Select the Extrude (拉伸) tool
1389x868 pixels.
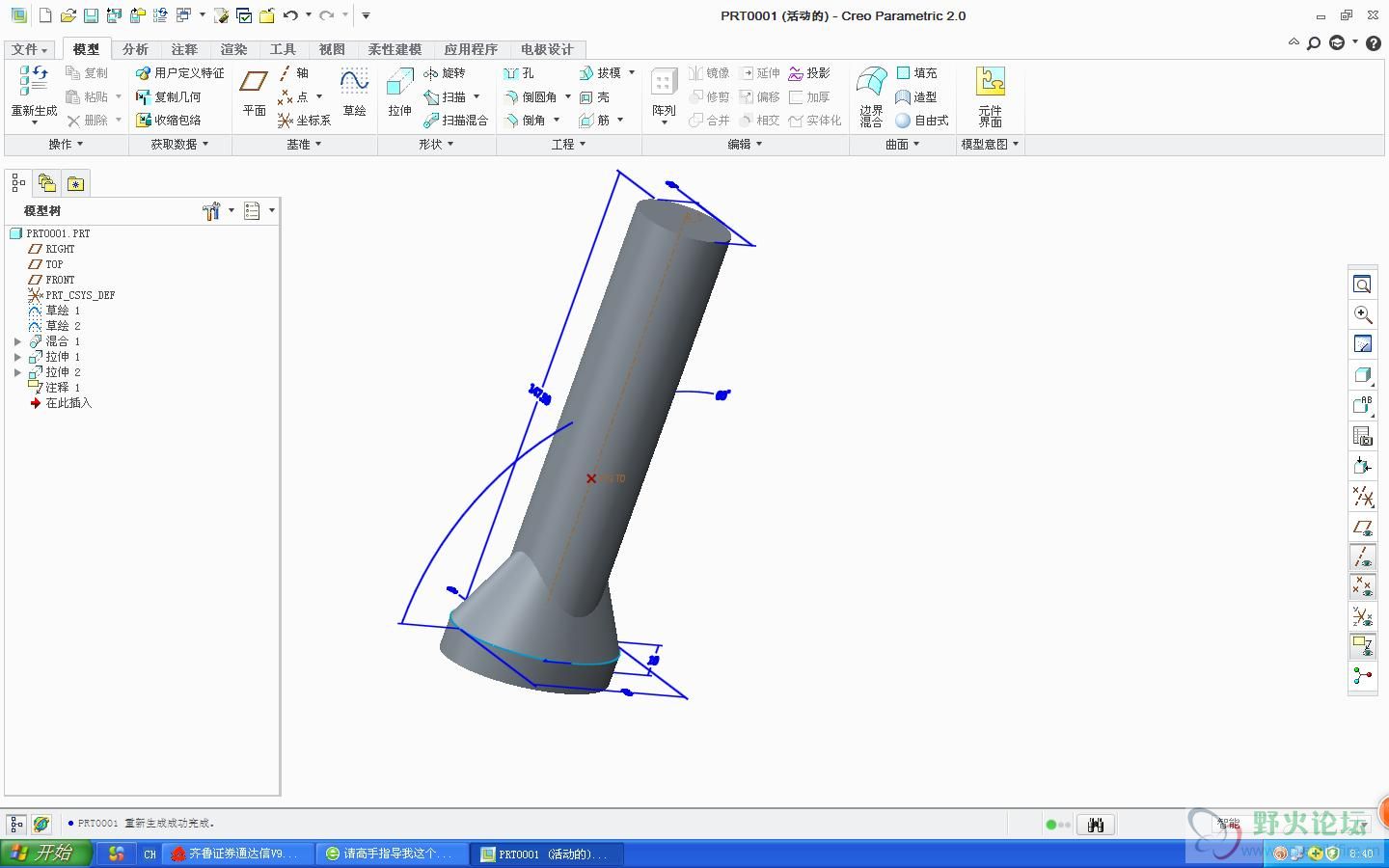[x=400, y=94]
